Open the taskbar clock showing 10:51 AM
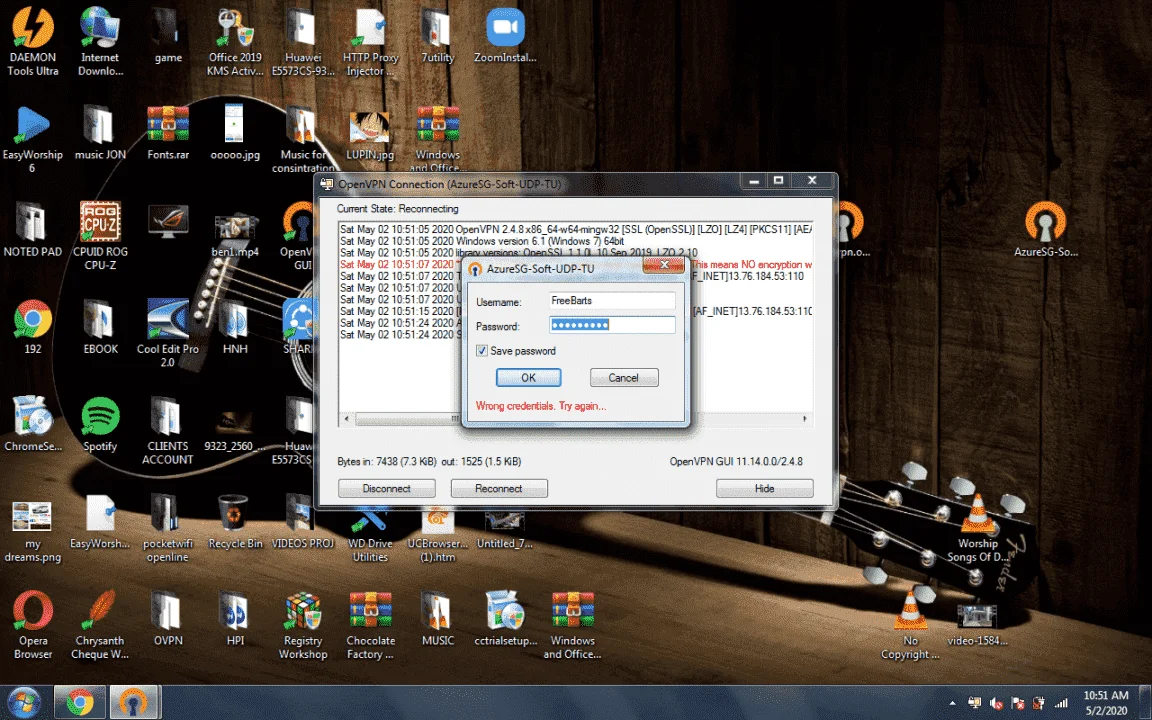 (1106, 702)
